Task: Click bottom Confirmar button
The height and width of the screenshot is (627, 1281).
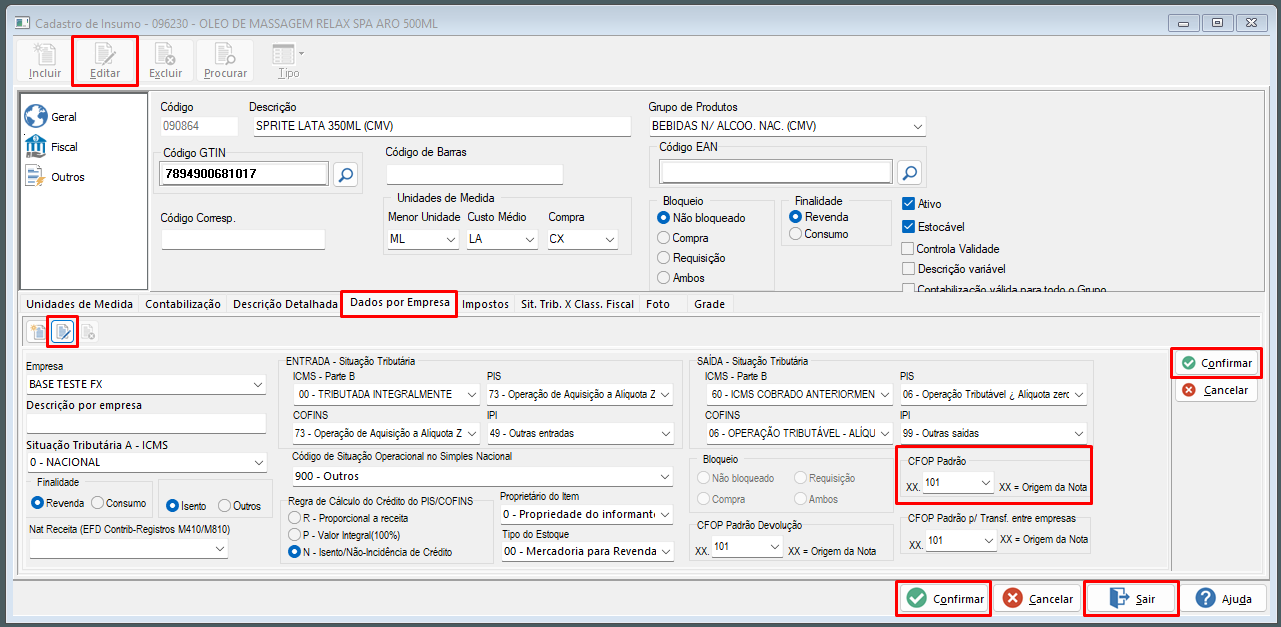Action: click(x=945, y=599)
